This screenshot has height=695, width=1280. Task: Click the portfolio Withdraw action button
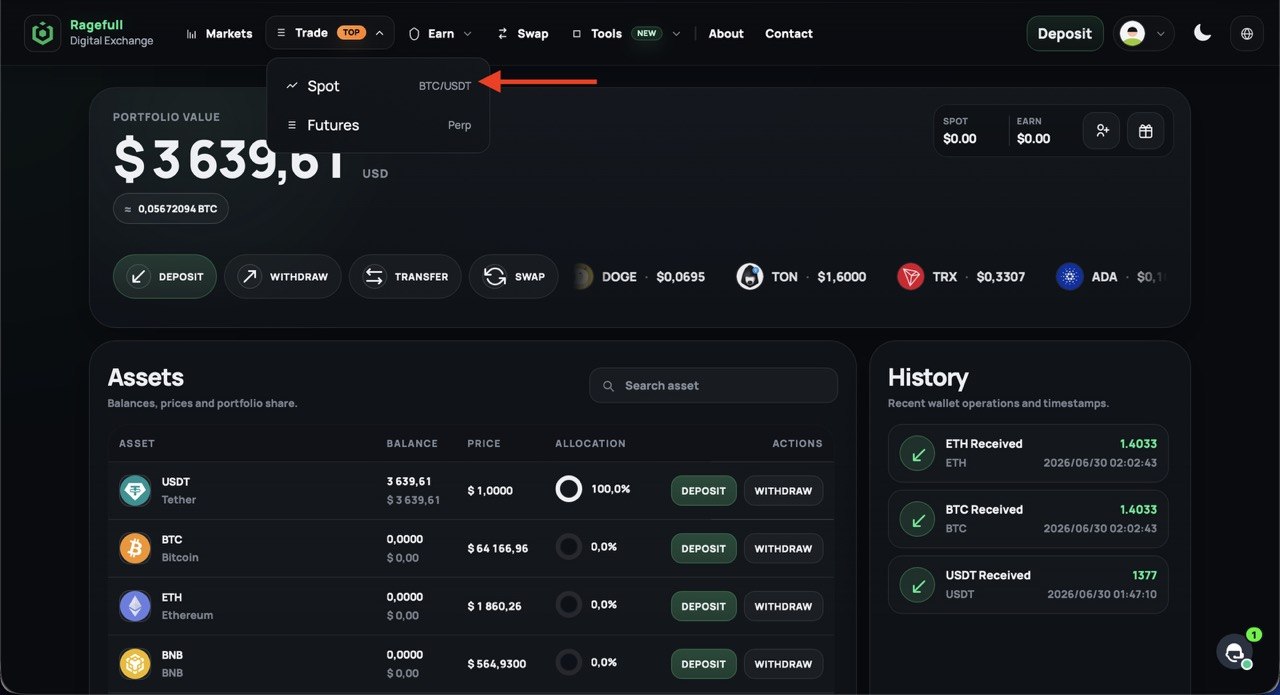tap(283, 276)
